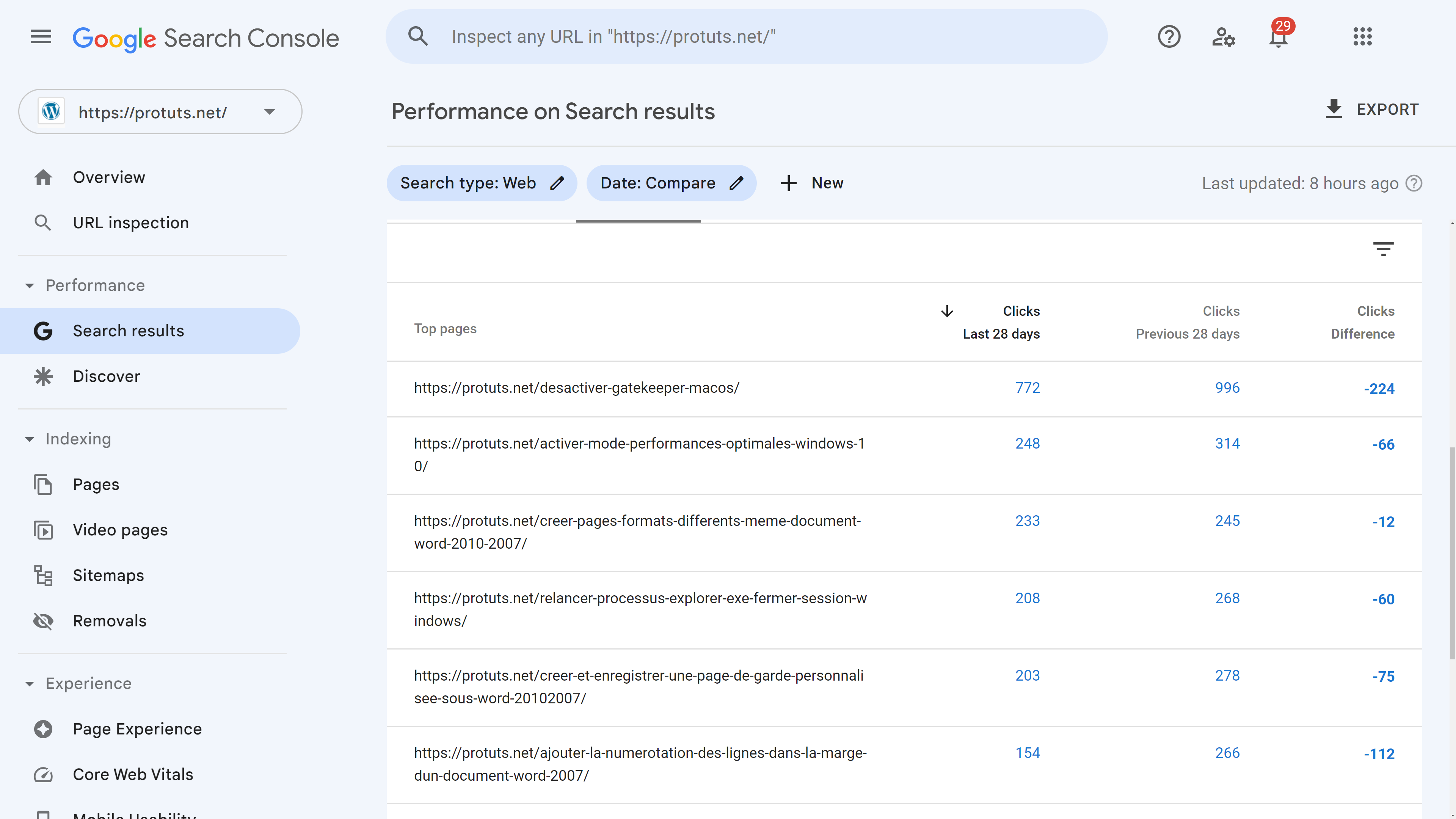Click the EXPORT button

tap(1372, 110)
